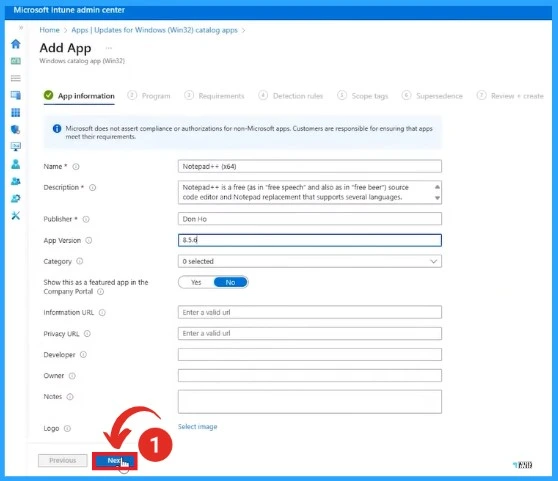Set featured app toggle to No
This screenshot has height=481, width=558.
(230, 282)
